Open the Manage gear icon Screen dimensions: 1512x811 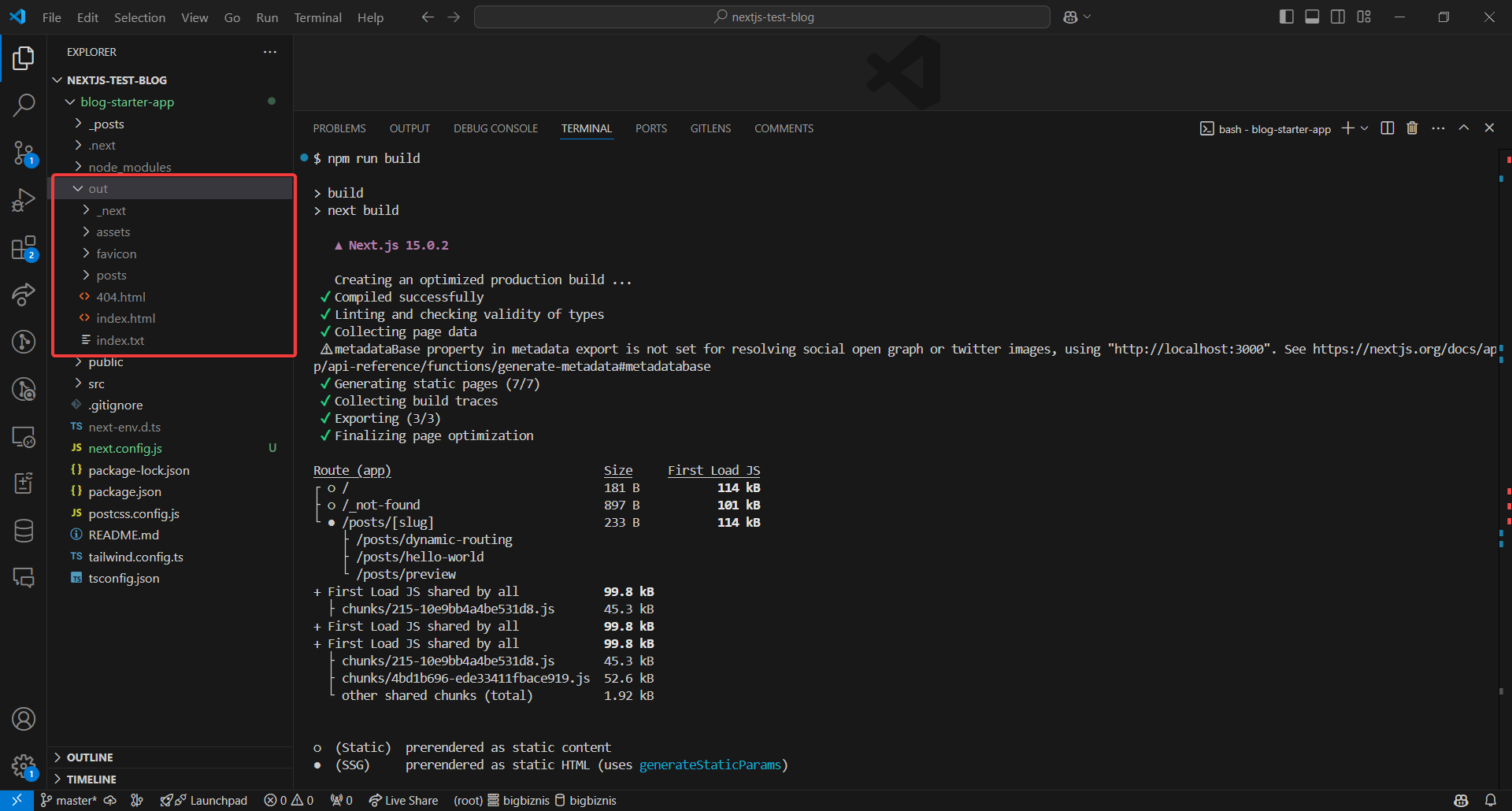[x=24, y=765]
